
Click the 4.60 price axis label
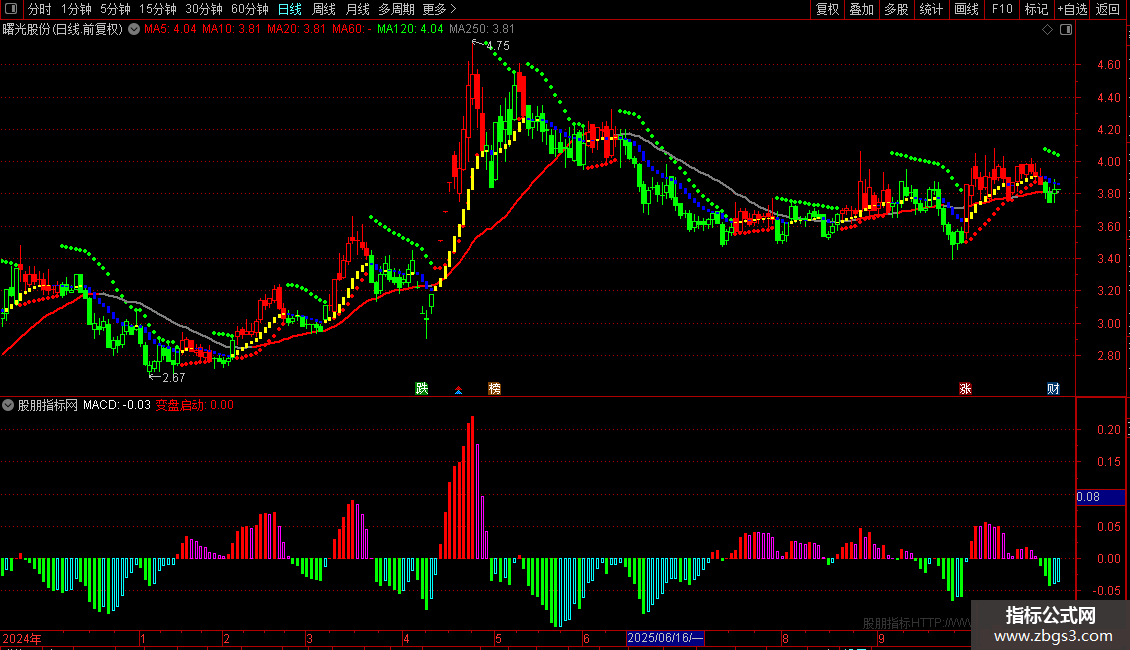(1108, 65)
